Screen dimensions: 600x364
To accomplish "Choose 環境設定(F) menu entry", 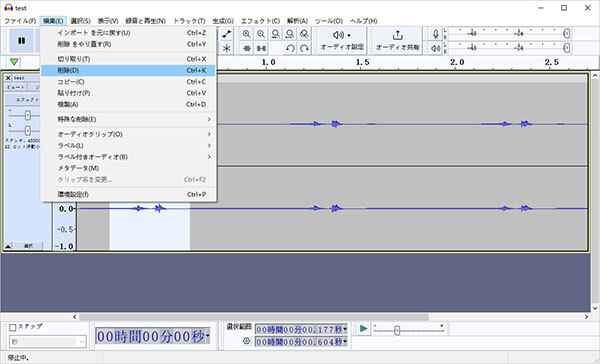I will (x=129, y=194).
